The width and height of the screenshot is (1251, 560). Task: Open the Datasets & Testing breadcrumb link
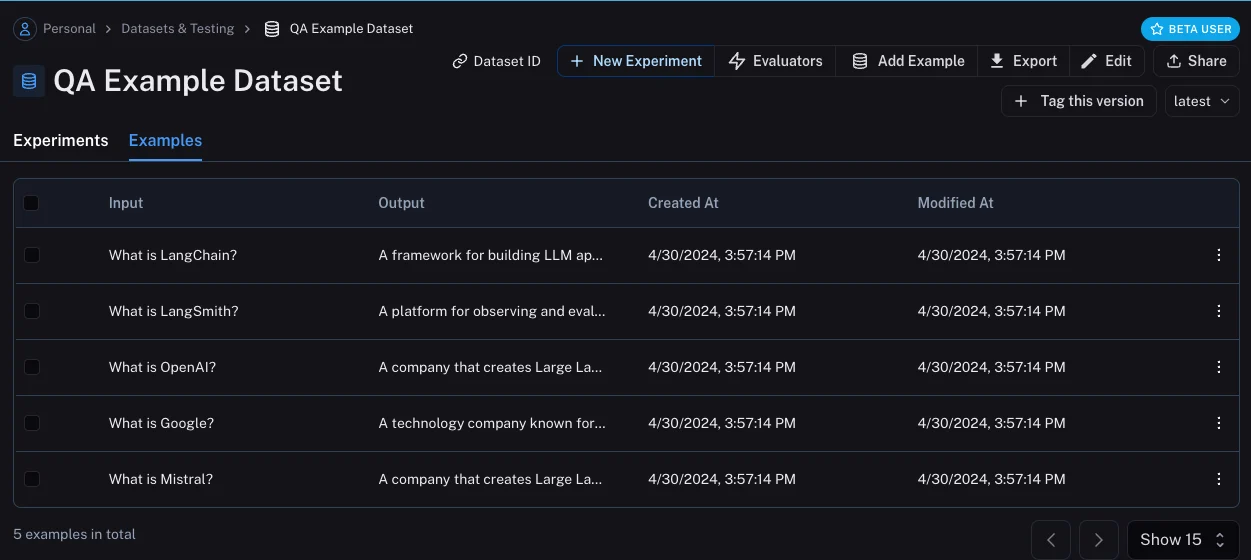[x=178, y=29]
